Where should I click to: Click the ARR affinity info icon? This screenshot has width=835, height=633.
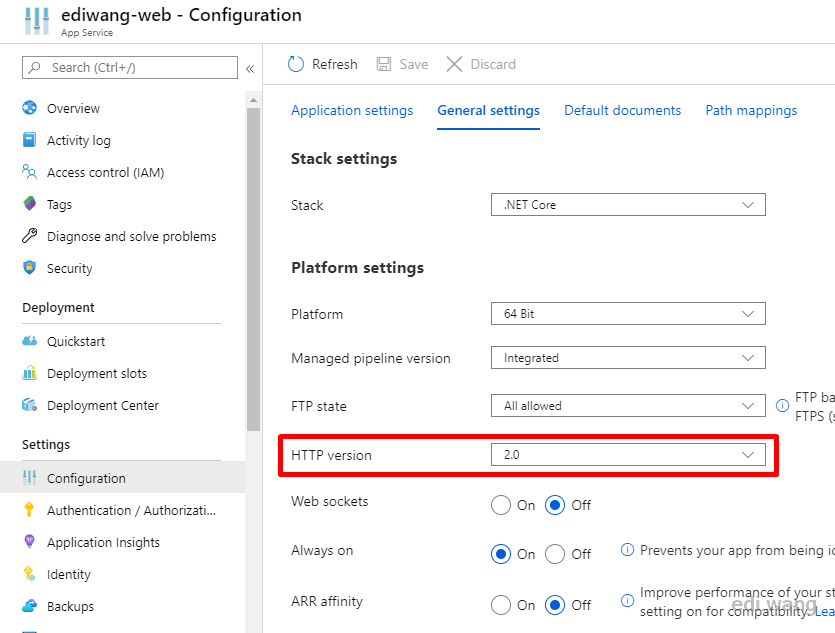[x=628, y=601]
